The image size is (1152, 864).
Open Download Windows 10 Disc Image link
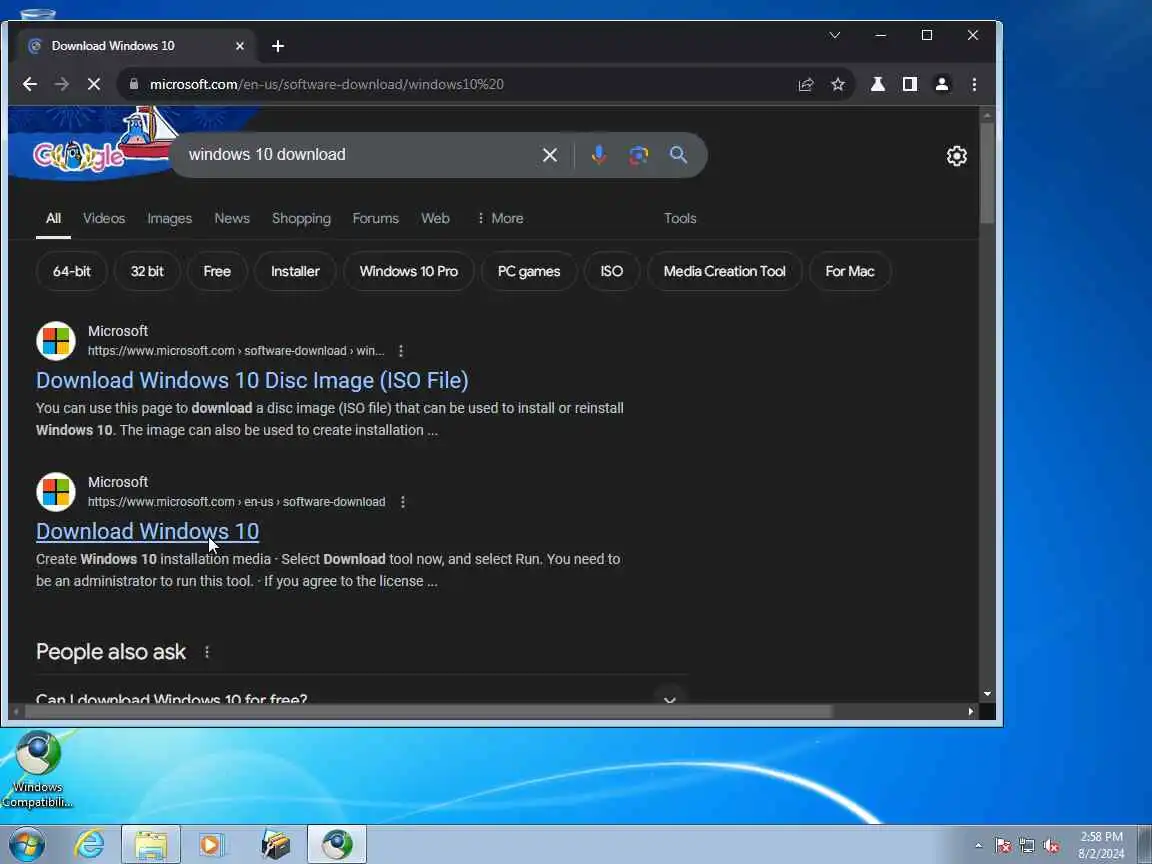(x=252, y=381)
